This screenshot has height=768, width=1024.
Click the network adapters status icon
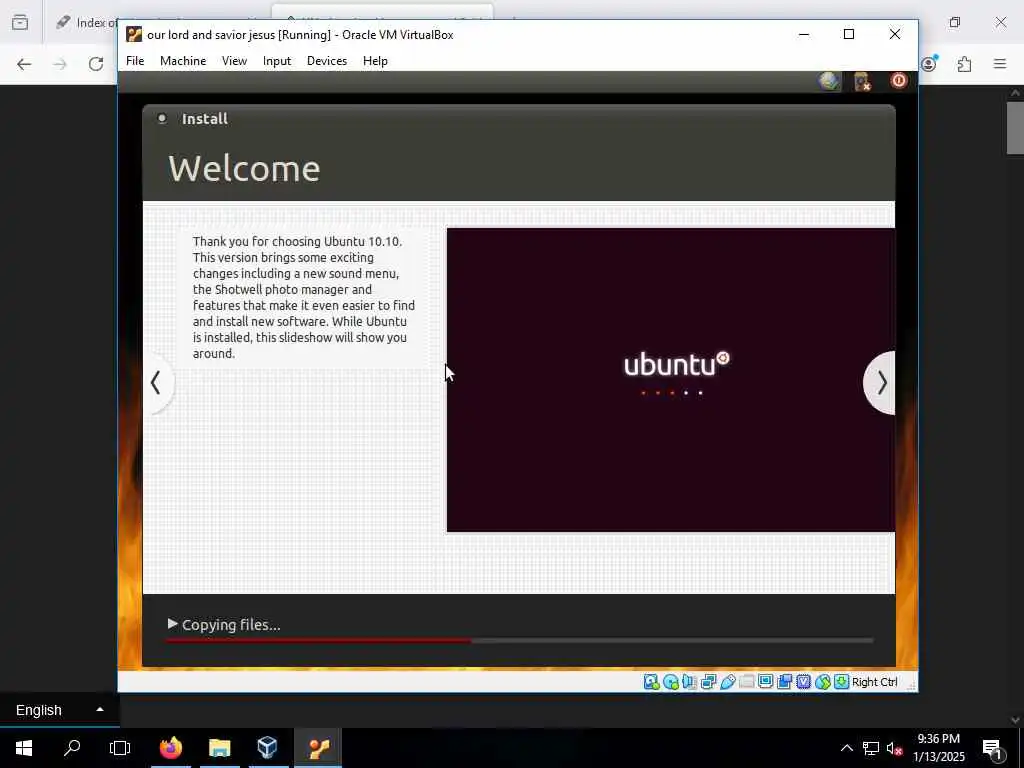click(709, 682)
